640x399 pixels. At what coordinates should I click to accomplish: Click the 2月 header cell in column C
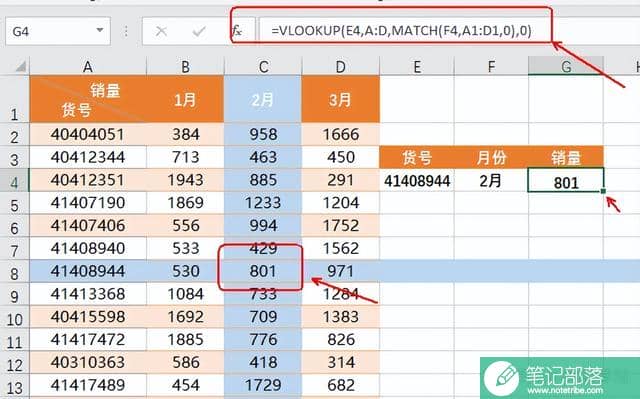point(263,99)
